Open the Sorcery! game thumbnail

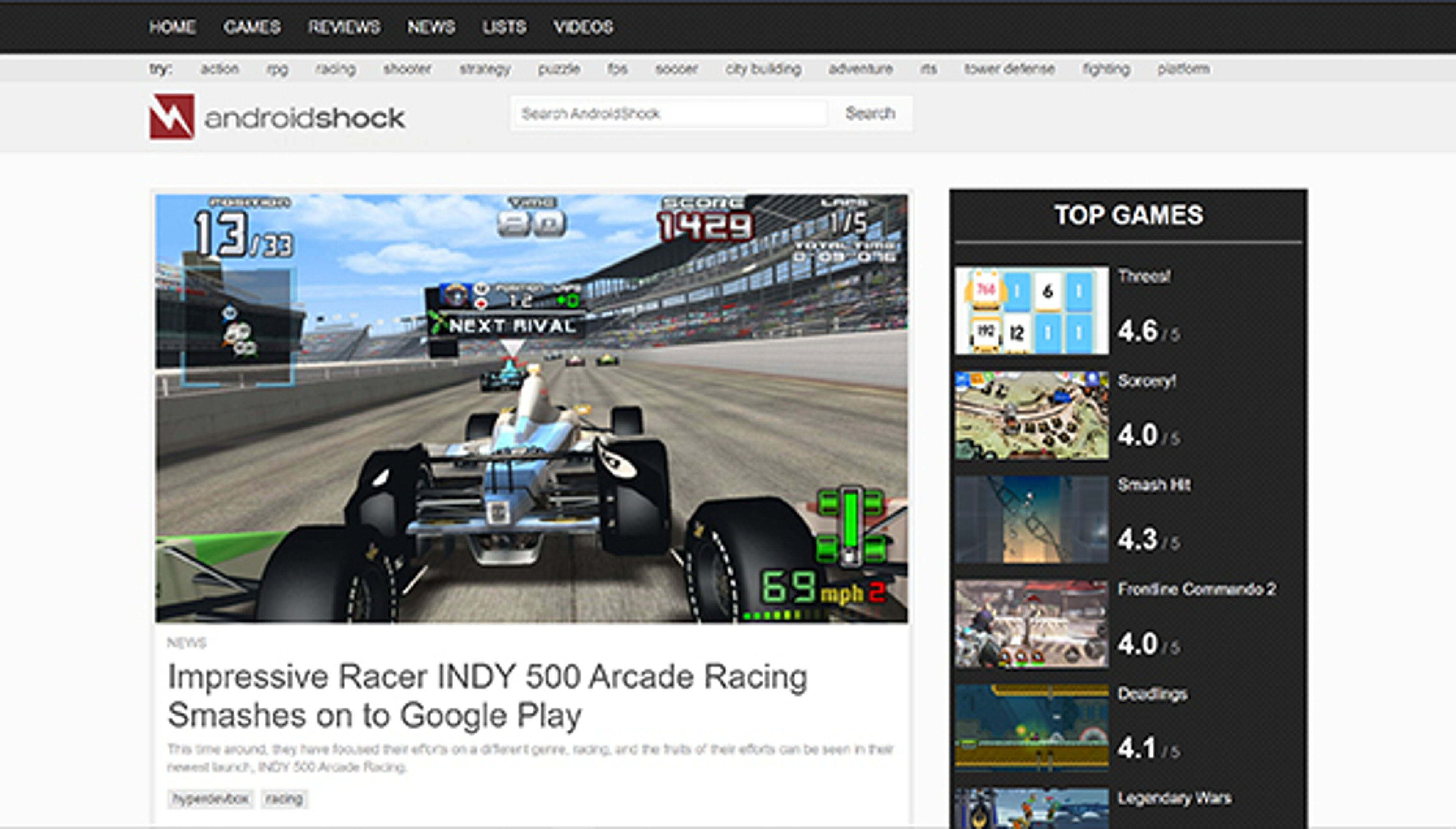(x=1031, y=416)
